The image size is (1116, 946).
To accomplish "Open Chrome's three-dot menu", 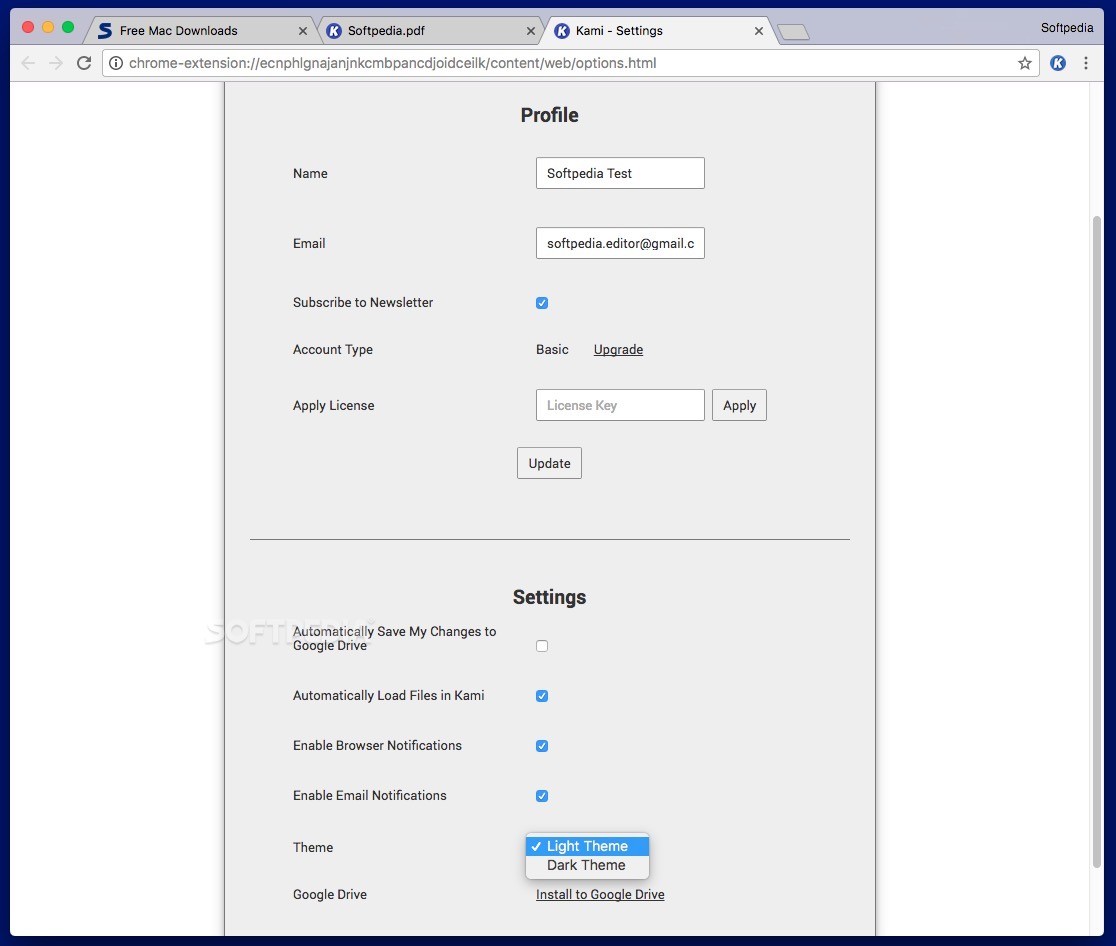I will [1087, 62].
